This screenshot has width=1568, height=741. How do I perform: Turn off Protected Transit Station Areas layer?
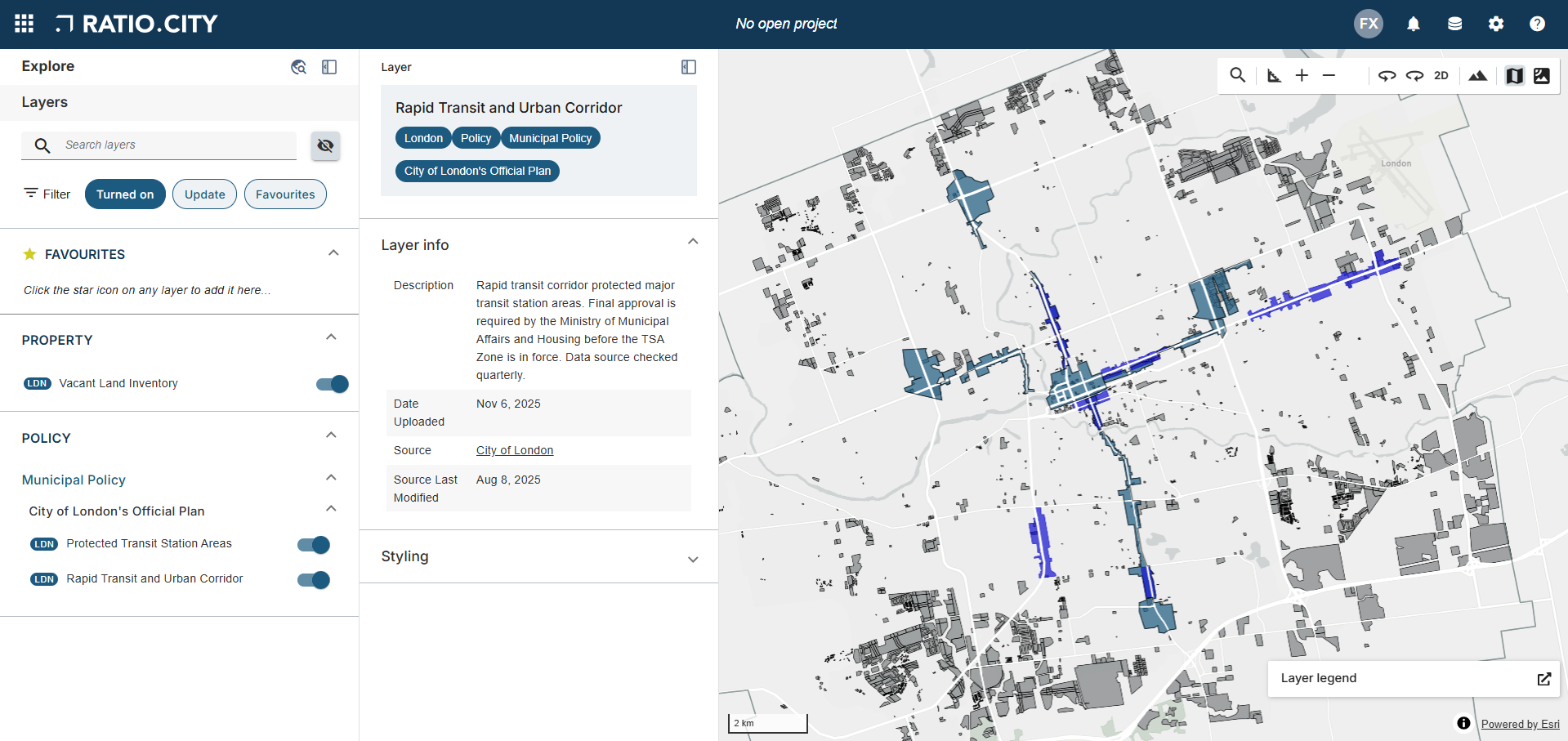(x=313, y=544)
